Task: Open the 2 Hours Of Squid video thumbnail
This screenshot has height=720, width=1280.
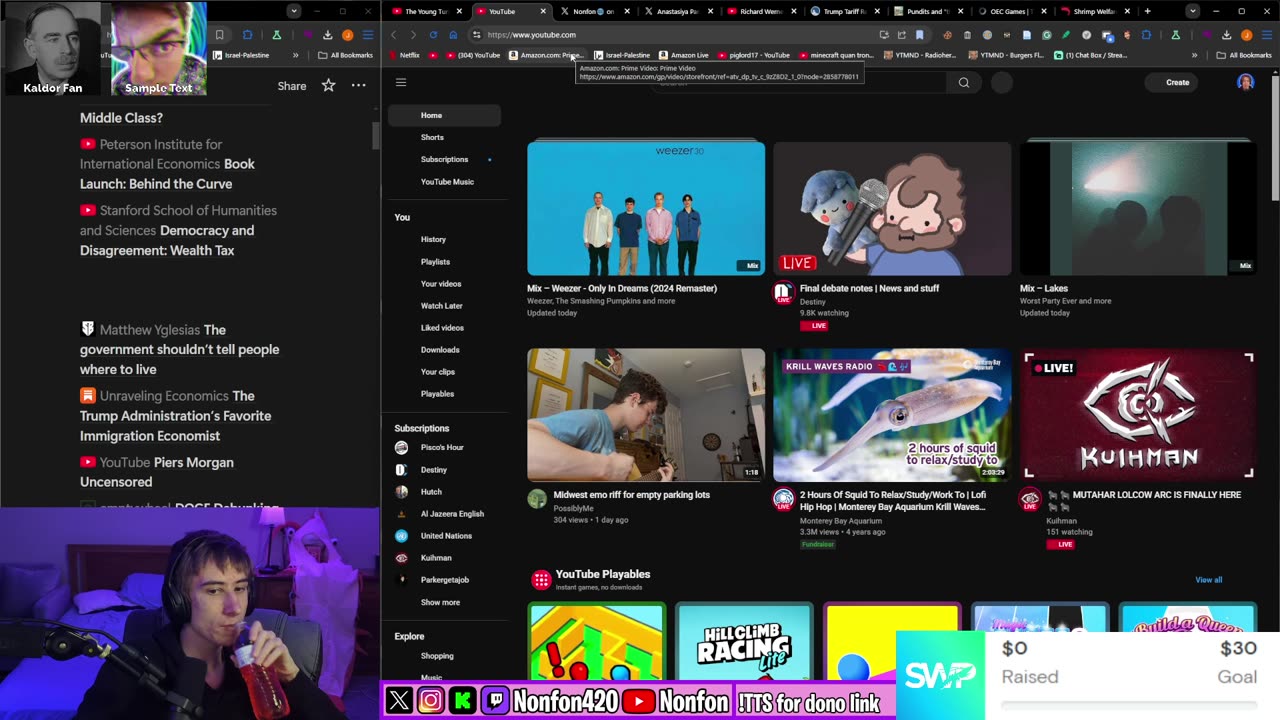Action: (892, 415)
